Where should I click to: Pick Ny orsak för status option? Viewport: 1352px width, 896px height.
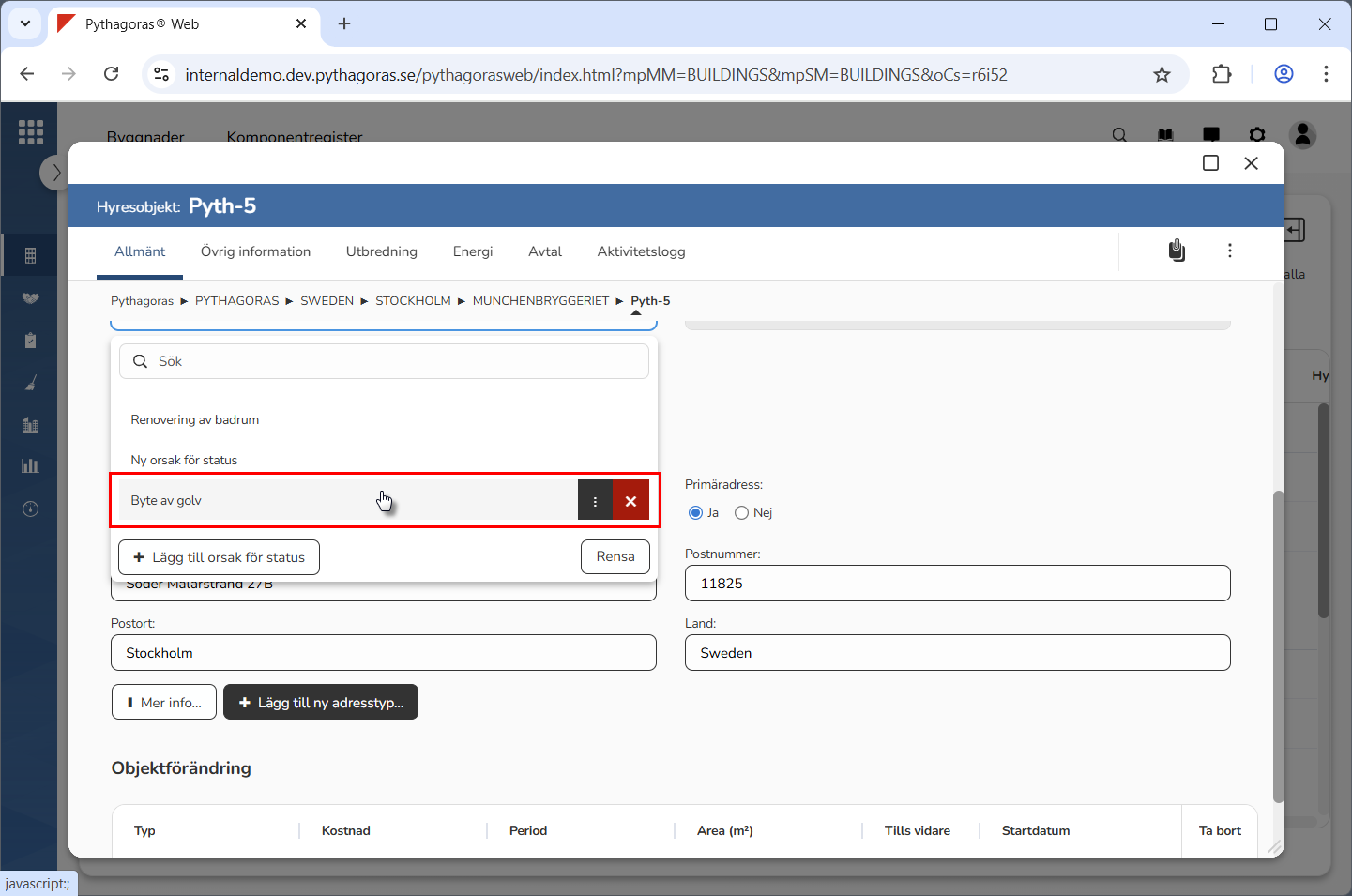pos(184,461)
